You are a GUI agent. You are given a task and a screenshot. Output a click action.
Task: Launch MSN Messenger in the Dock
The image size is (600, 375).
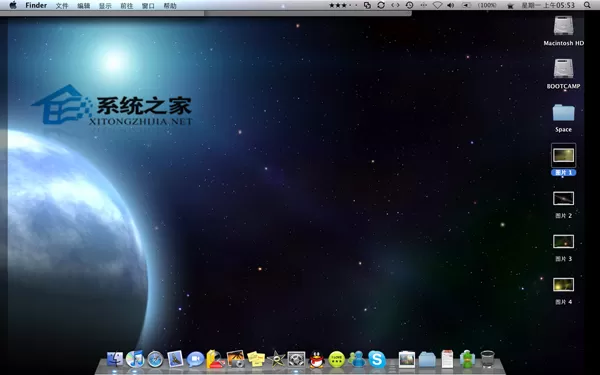(x=357, y=360)
